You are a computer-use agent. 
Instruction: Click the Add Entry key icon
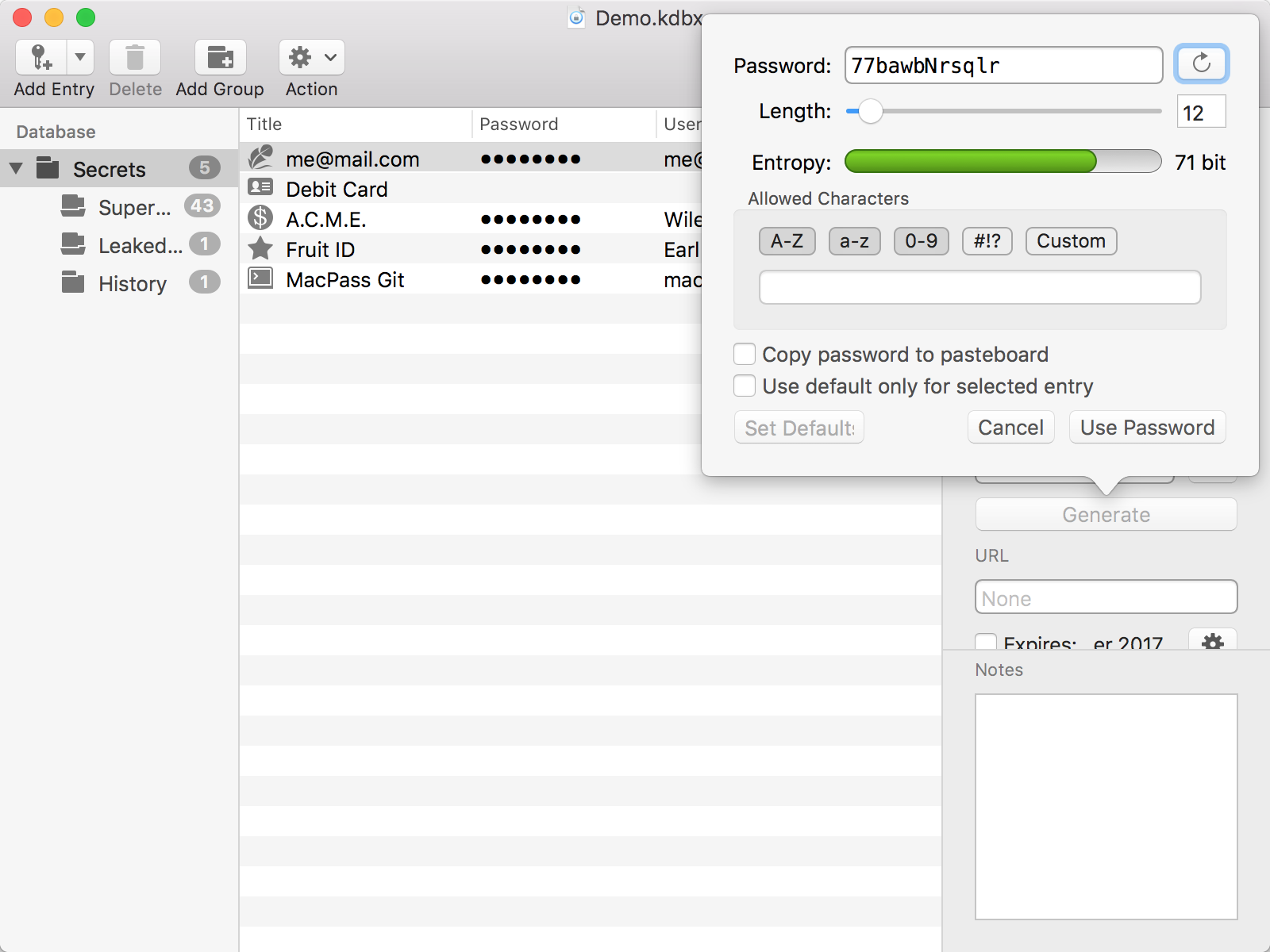click(41, 58)
